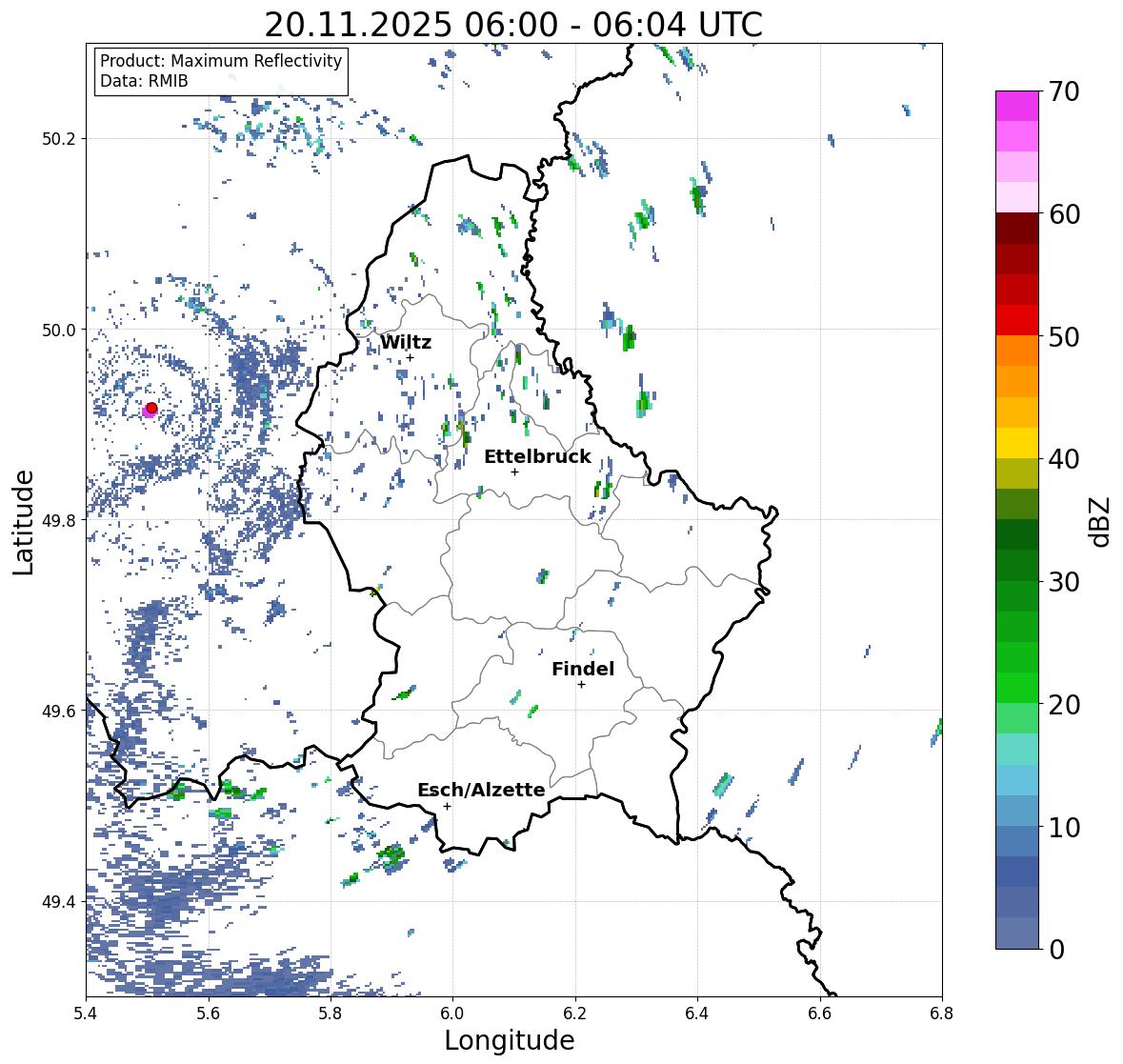The height and width of the screenshot is (1064, 1123).
Task: Click the plus marker below Ettelbruck
Action: (x=514, y=472)
